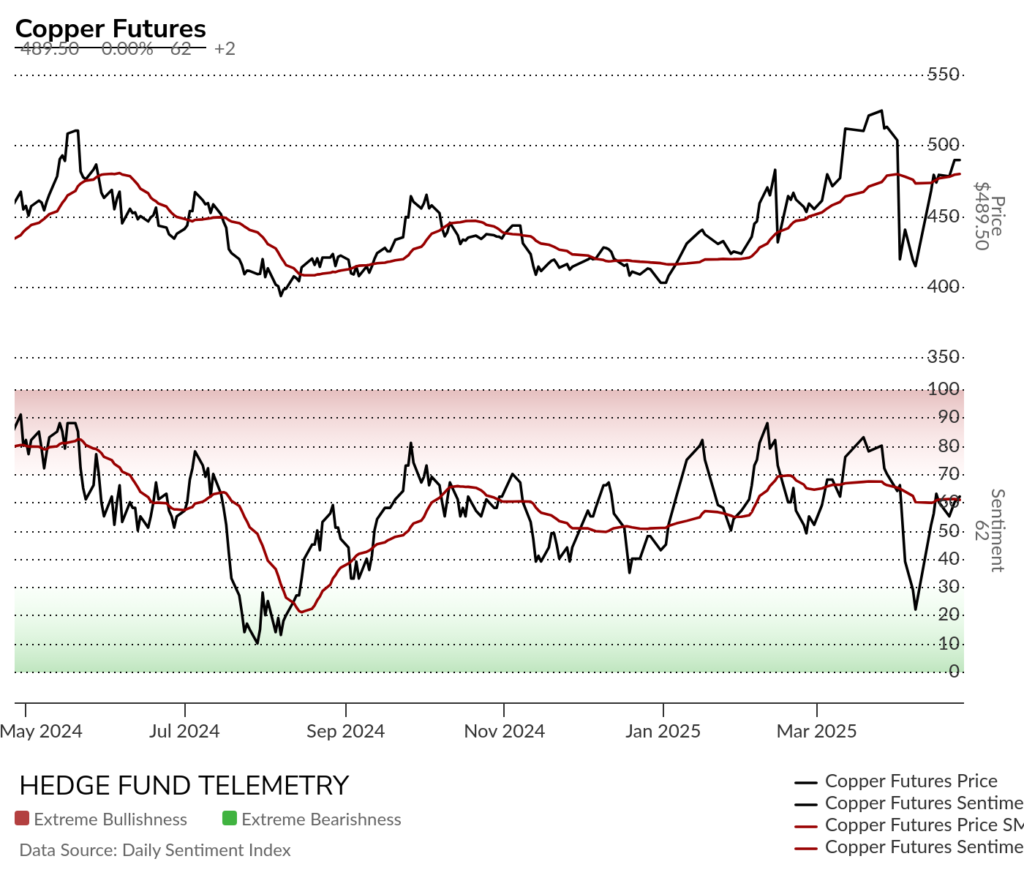The width and height of the screenshot is (1024, 878).
Task: Select the Jan 2025 axis marker
Action: point(663,731)
